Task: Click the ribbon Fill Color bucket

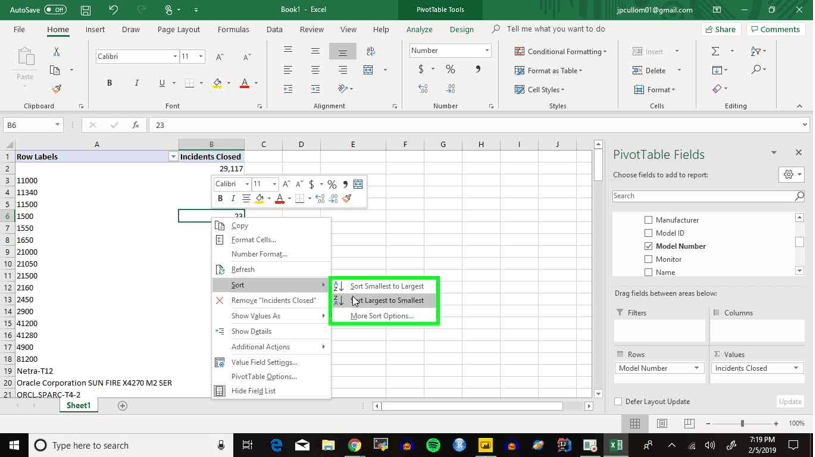Action: point(217,83)
